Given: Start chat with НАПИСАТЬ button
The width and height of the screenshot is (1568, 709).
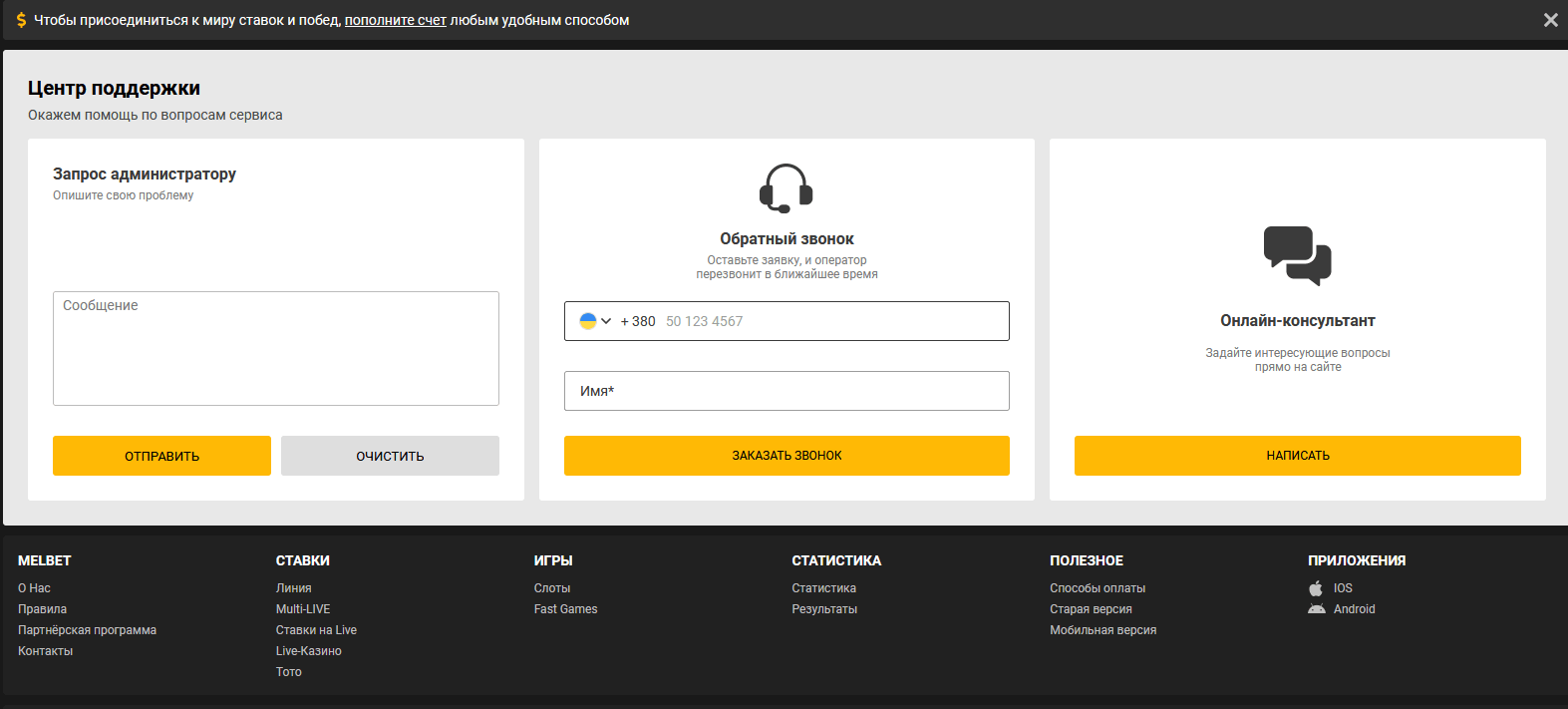Looking at the screenshot, I should 1298,456.
